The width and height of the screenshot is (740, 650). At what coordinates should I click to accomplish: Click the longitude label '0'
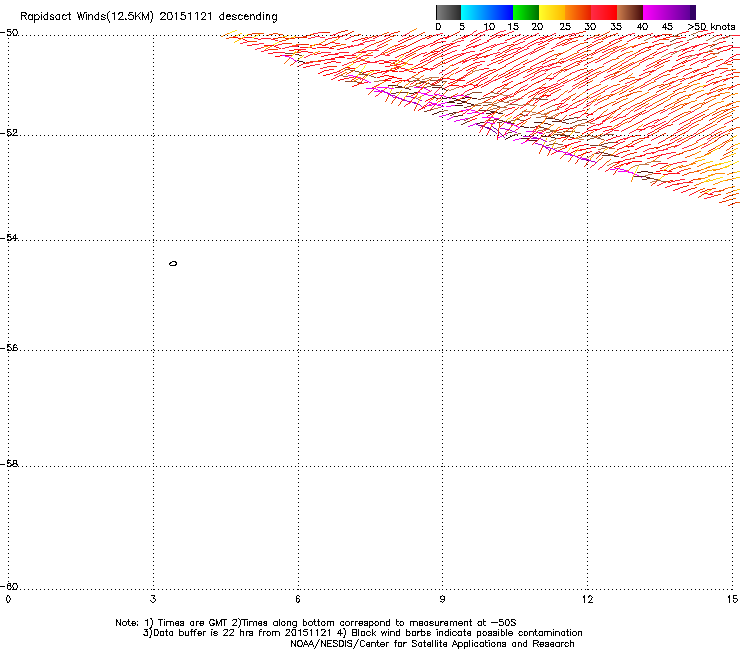(8, 599)
